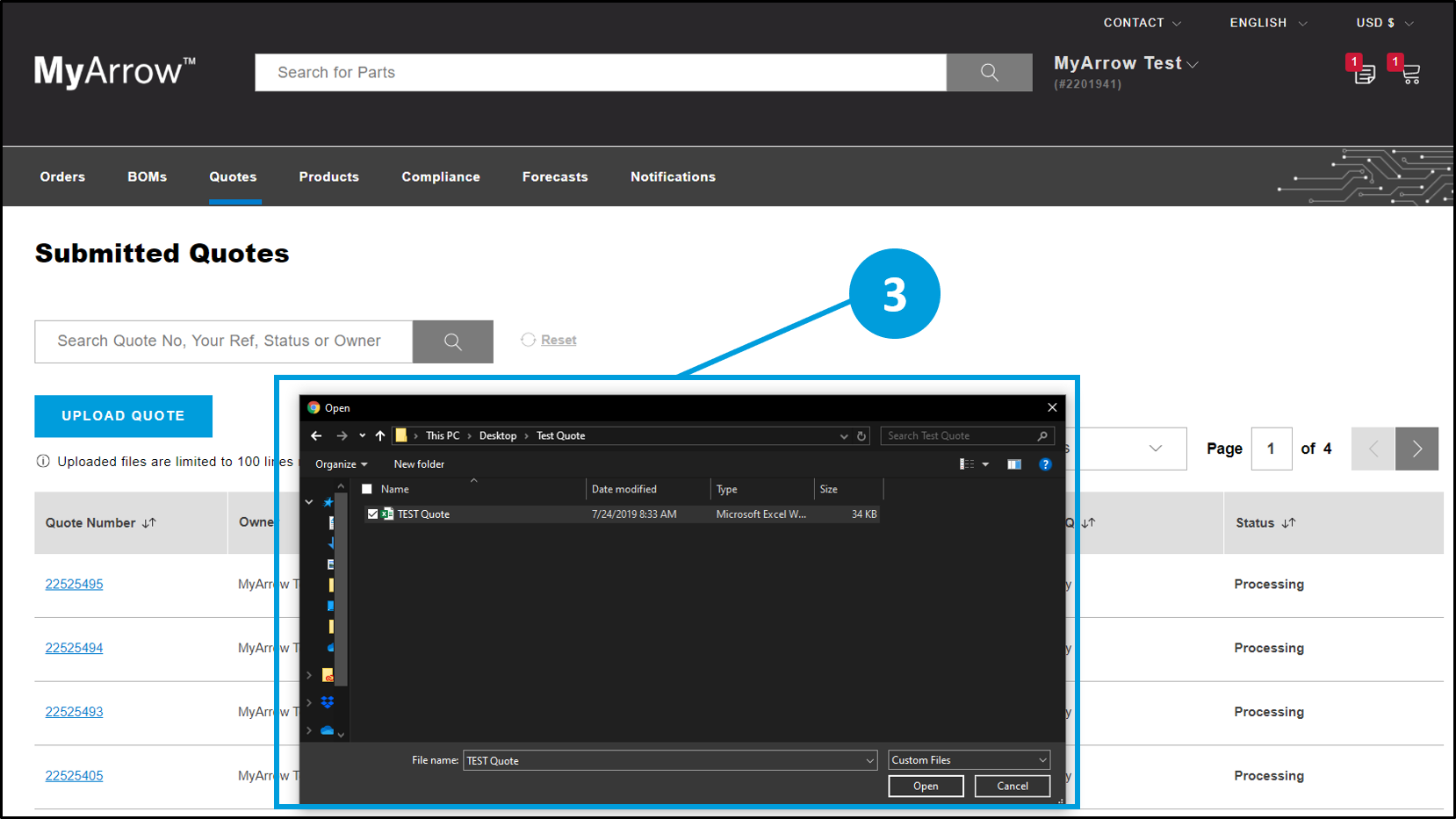Click the navigation pane scrollbar
1456x819 pixels.
tap(342, 597)
